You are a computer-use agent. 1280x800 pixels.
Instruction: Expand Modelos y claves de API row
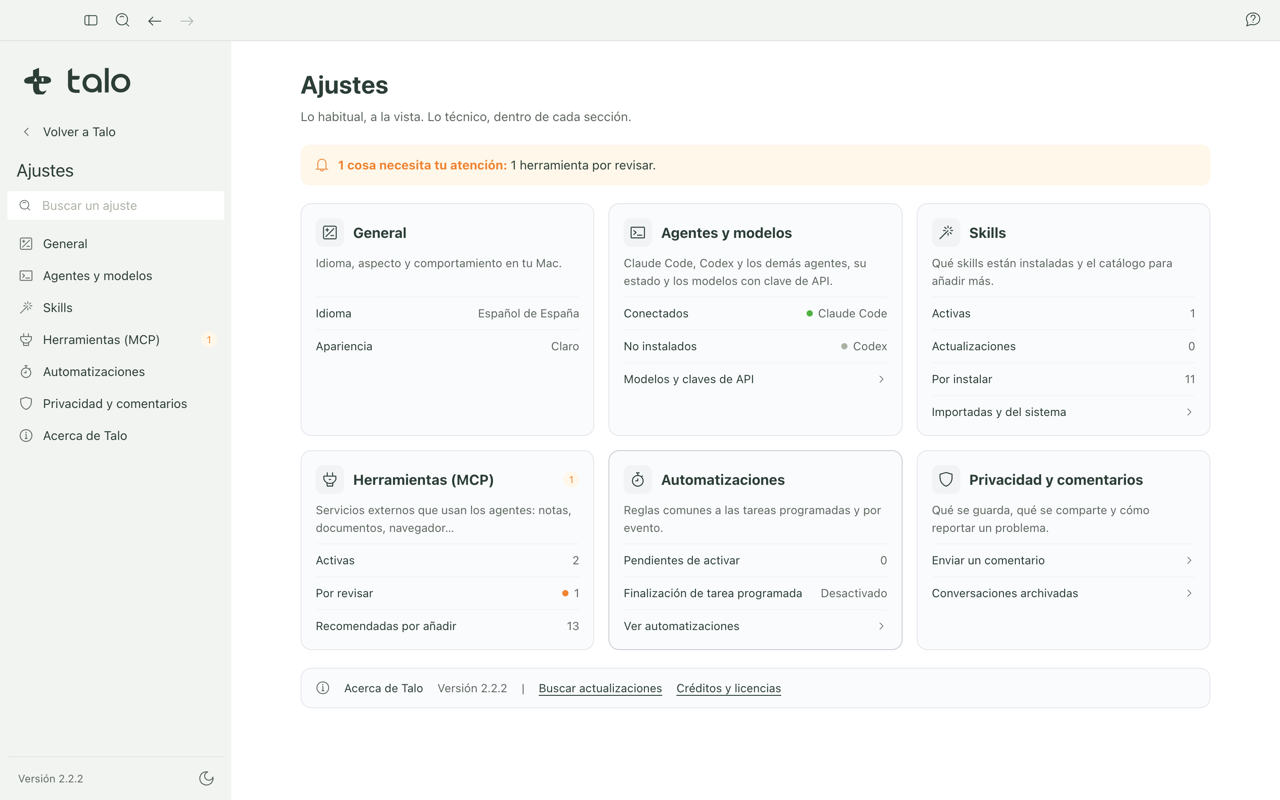pos(755,379)
